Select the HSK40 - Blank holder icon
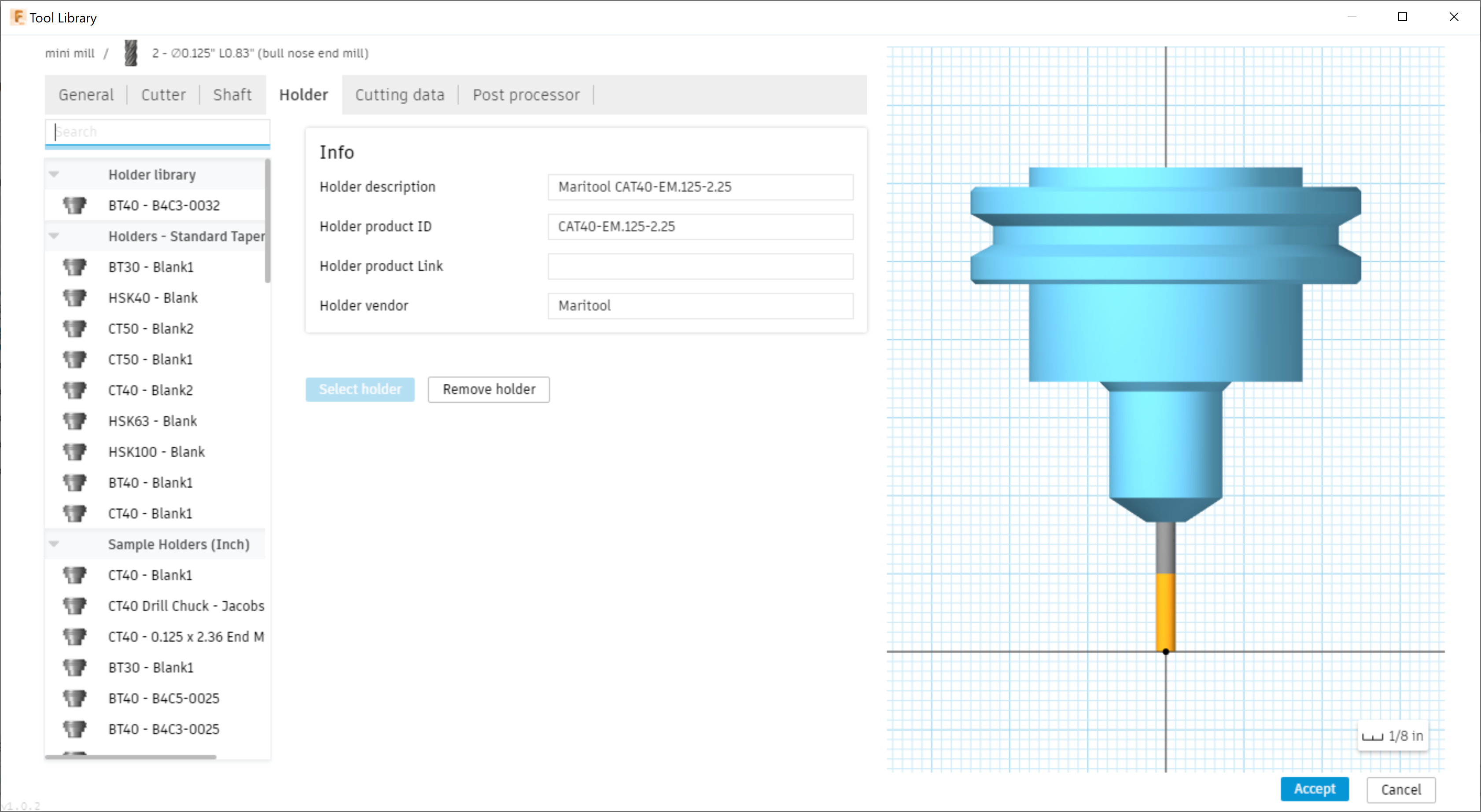The image size is (1481, 812). tap(75, 298)
